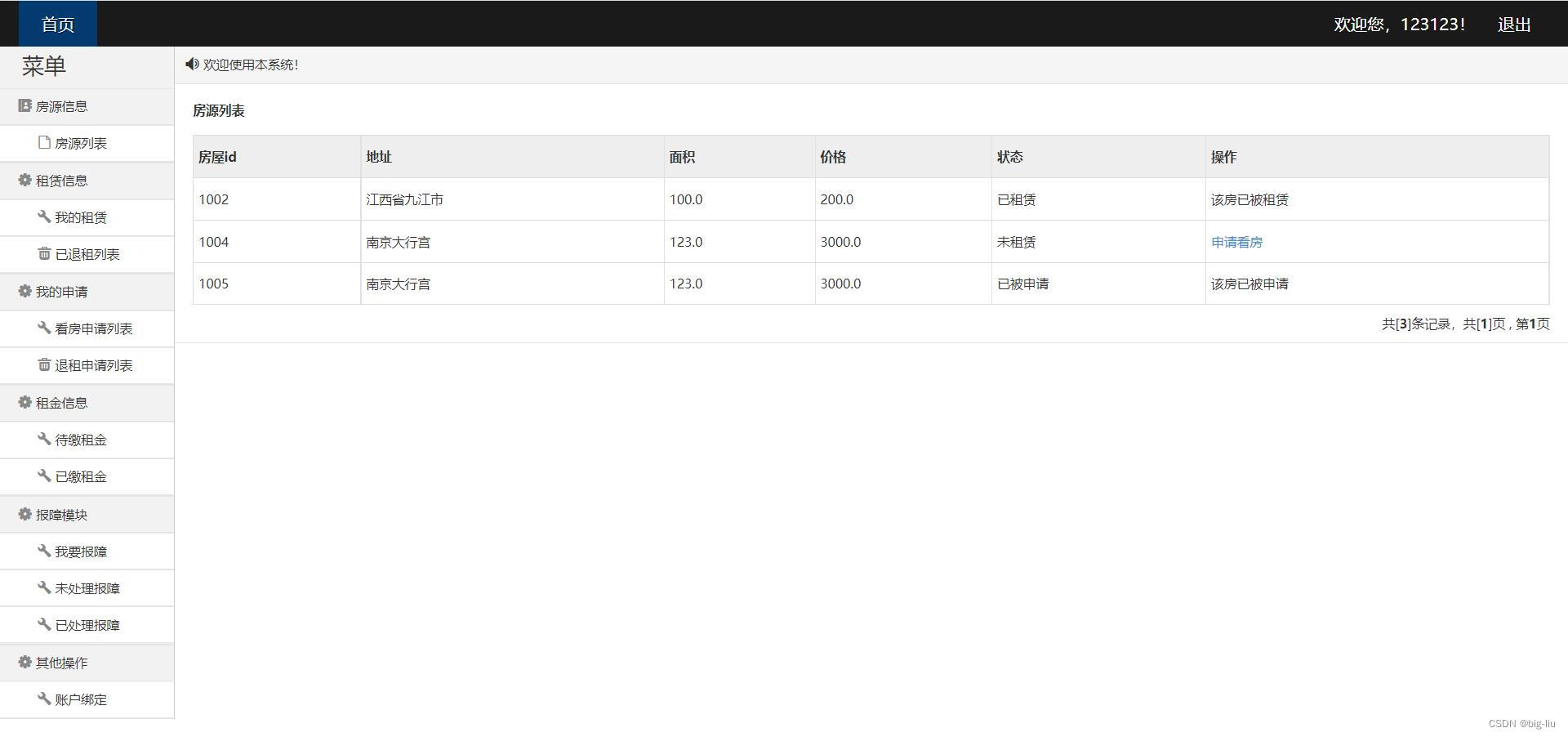Open the 已缴租金 menu item
1568x737 pixels.
click(x=87, y=476)
